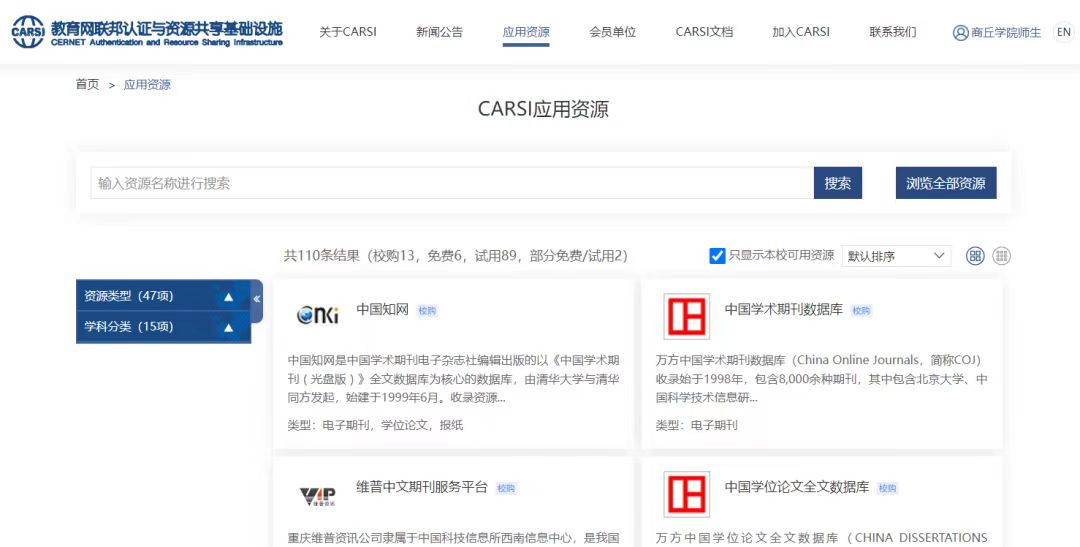Click 校购 badge next to 中国学术期刊数据库
Image resolution: width=1080 pixels, height=547 pixels.
pos(861,311)
